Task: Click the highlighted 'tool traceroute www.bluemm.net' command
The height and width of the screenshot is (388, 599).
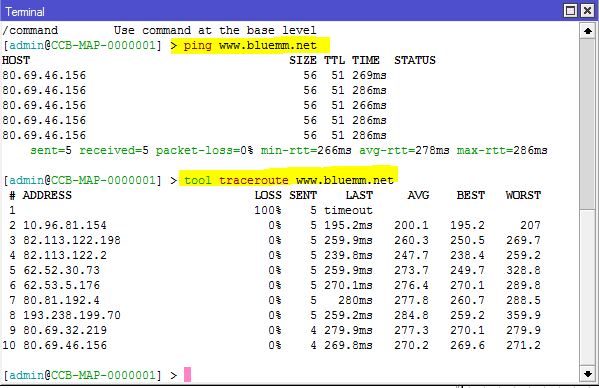Action: [x=288, y=180]
